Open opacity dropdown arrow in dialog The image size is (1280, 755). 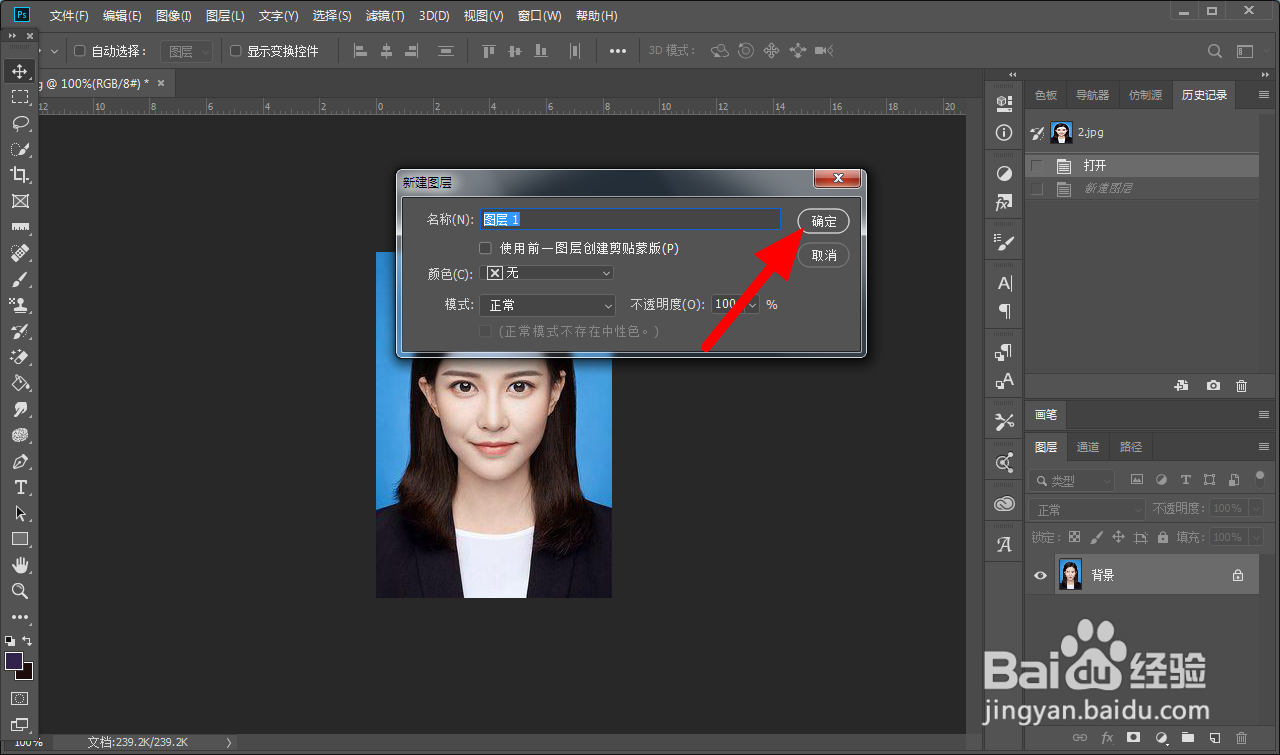coord(752,304)
